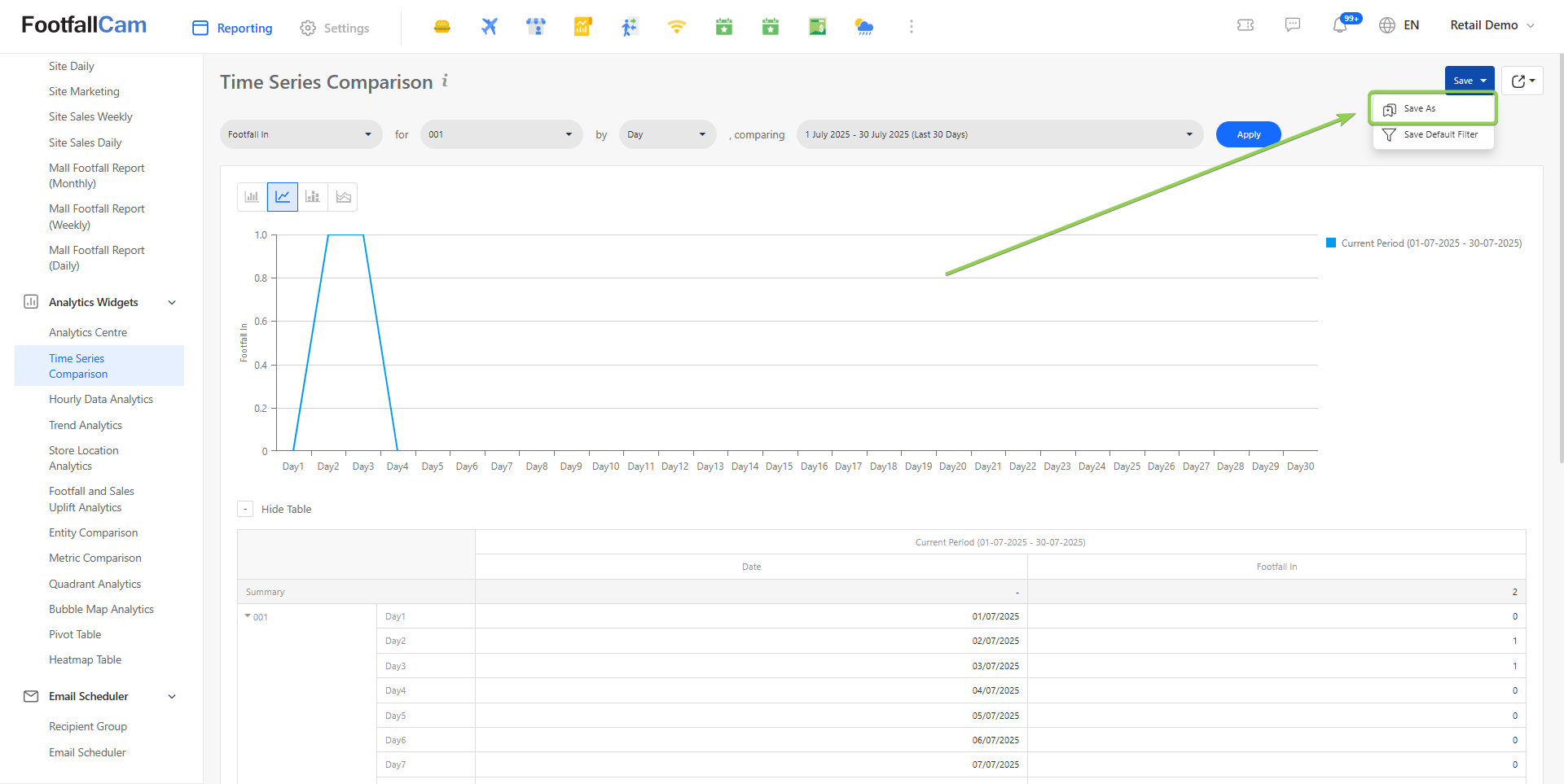Screen dimensions: 1564x784
Task: Collapse the 001 row group
Action: click(x=248, y=616)
